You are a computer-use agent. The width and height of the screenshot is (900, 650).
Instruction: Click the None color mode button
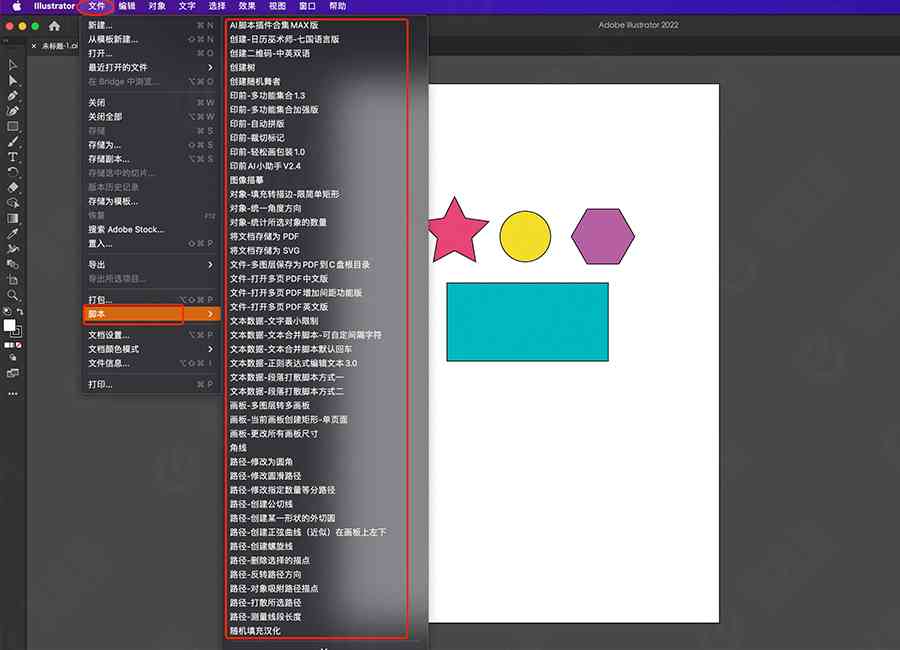(19, 345)
